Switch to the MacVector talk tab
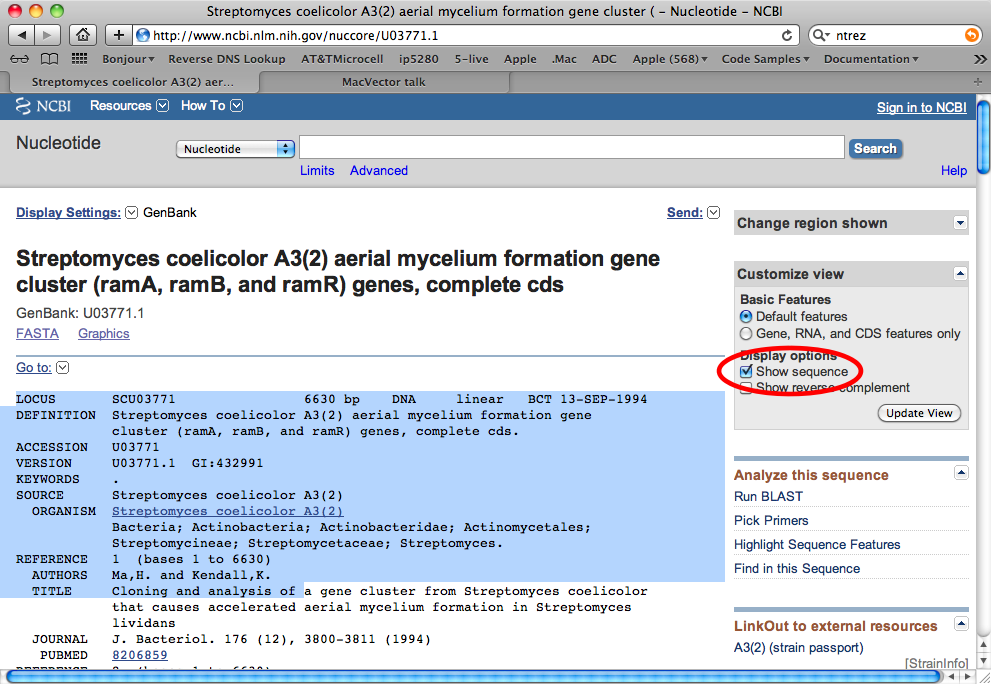The image size is (991, 684). point(384,81)
